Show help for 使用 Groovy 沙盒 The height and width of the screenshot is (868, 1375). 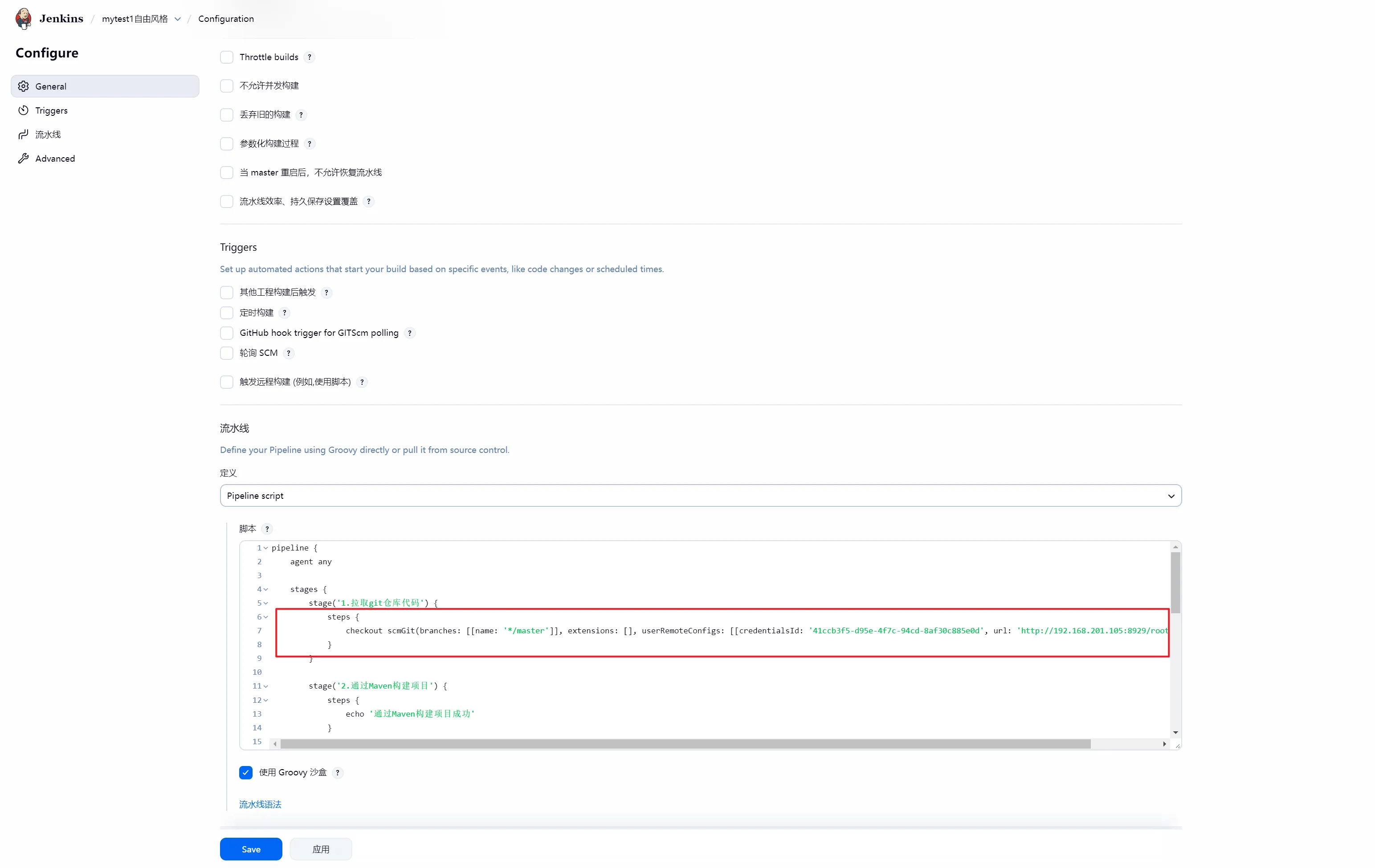coord(338,773)
